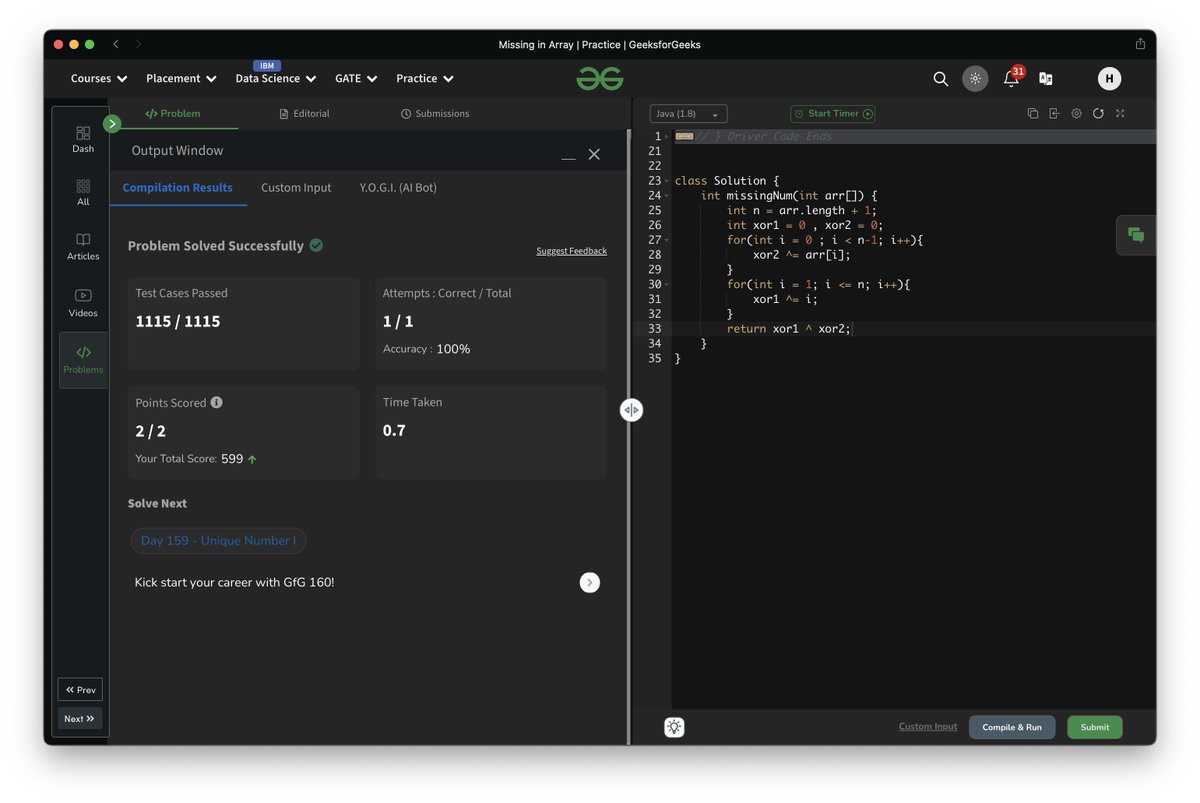Click the 'Solve Next' heading
The width and height of the screenshot is (1200, 803).
point(157,503)
